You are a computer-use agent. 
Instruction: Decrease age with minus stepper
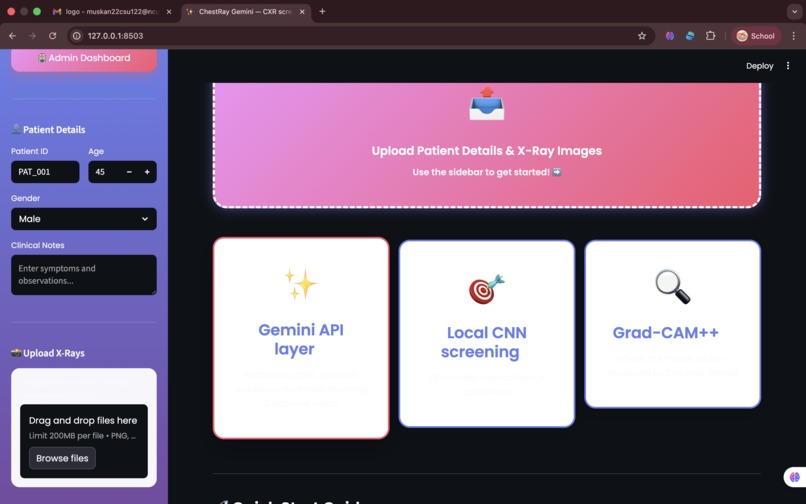tap(129, 172)
